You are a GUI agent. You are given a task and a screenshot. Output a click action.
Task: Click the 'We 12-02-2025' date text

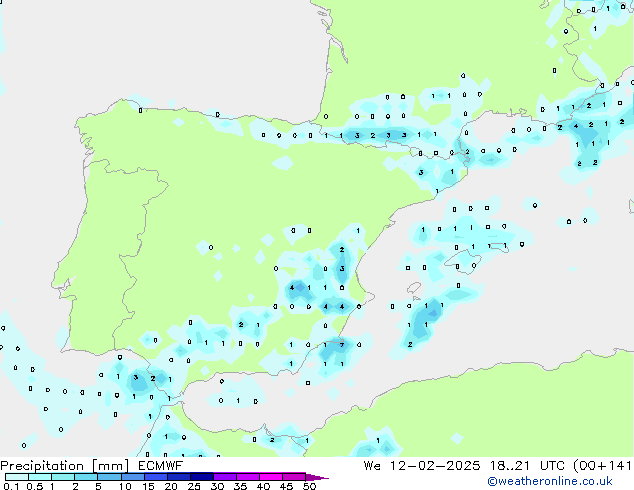pyautogui.click(x=422, y=466)
